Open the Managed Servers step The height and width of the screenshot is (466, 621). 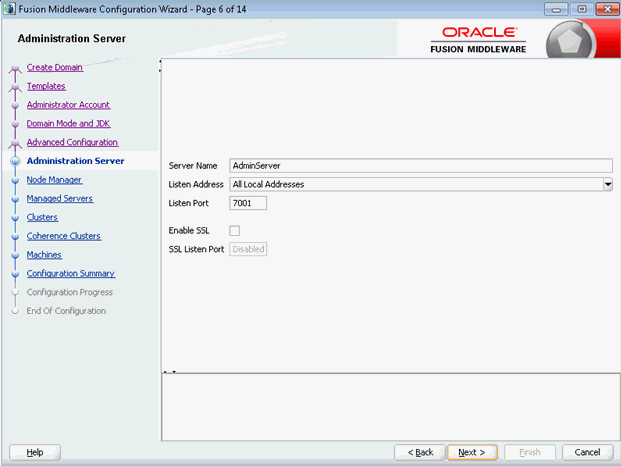click(60, 198)
